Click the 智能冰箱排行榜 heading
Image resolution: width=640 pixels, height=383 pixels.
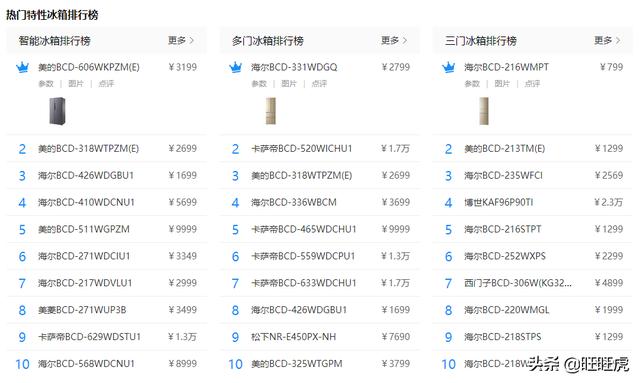(x=55, y=41)
